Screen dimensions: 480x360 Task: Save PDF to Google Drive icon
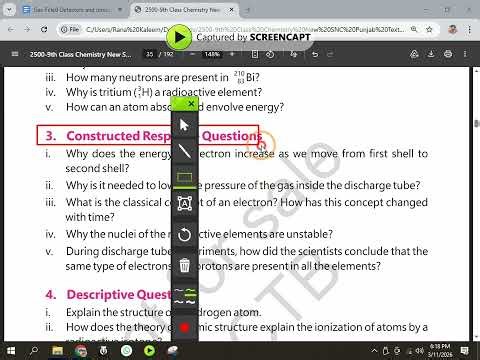point(414,54)
